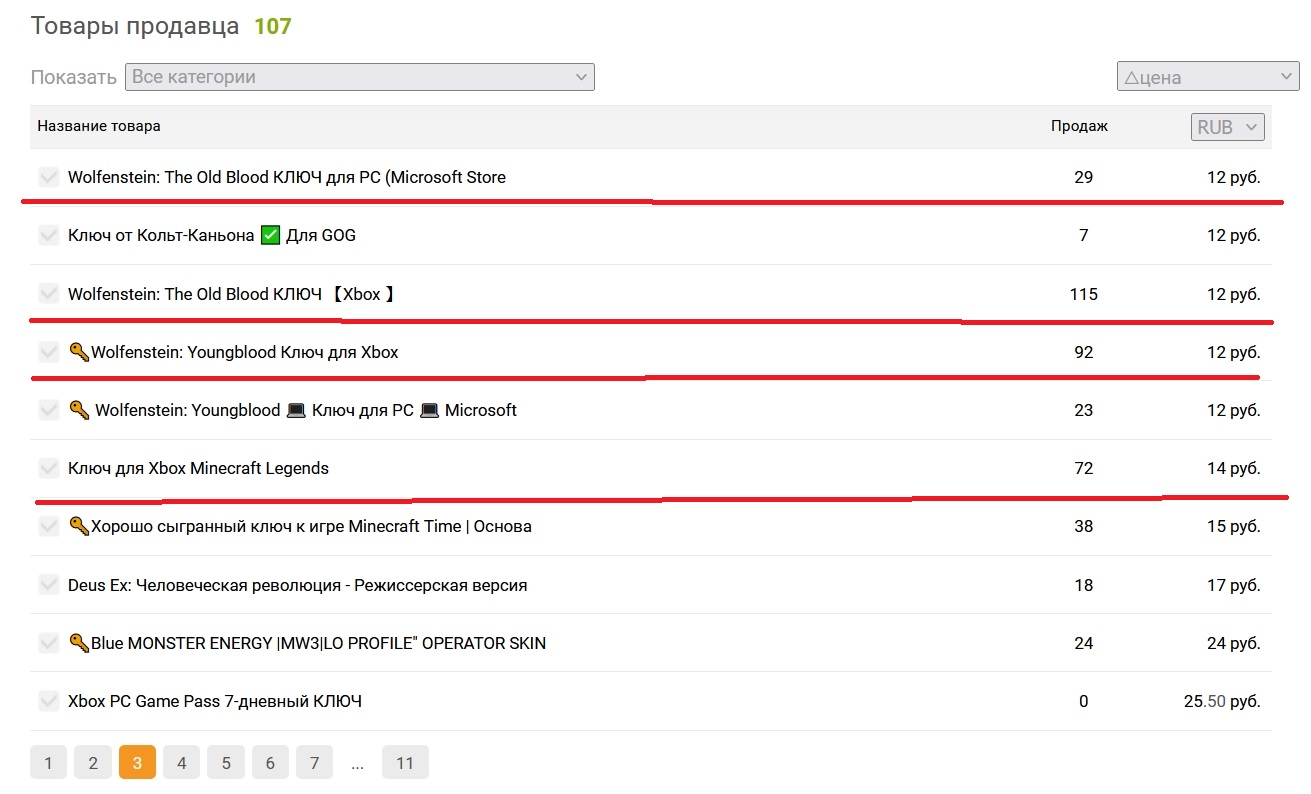The width and height of the screenshot is (1311, 794).
Task: Tick checkbox for Xbox Minecraft Legends row
Action: pyautogui.click(x=49, y=468)
